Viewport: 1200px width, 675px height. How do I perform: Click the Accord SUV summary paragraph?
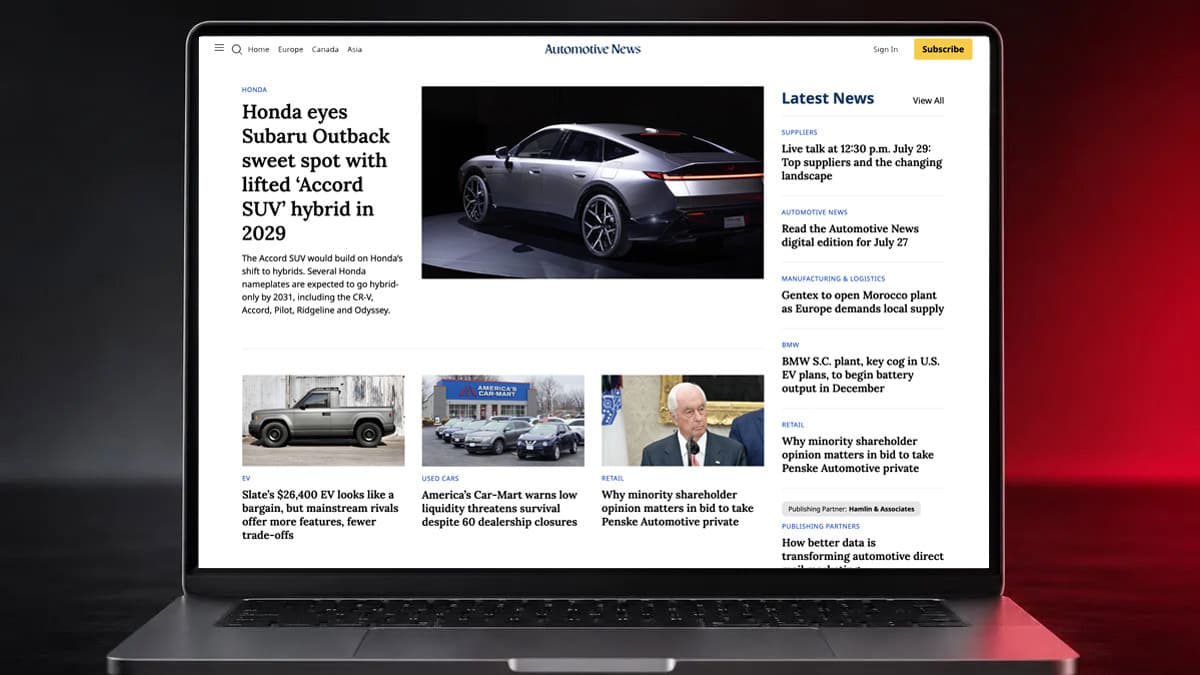(322, 284)
